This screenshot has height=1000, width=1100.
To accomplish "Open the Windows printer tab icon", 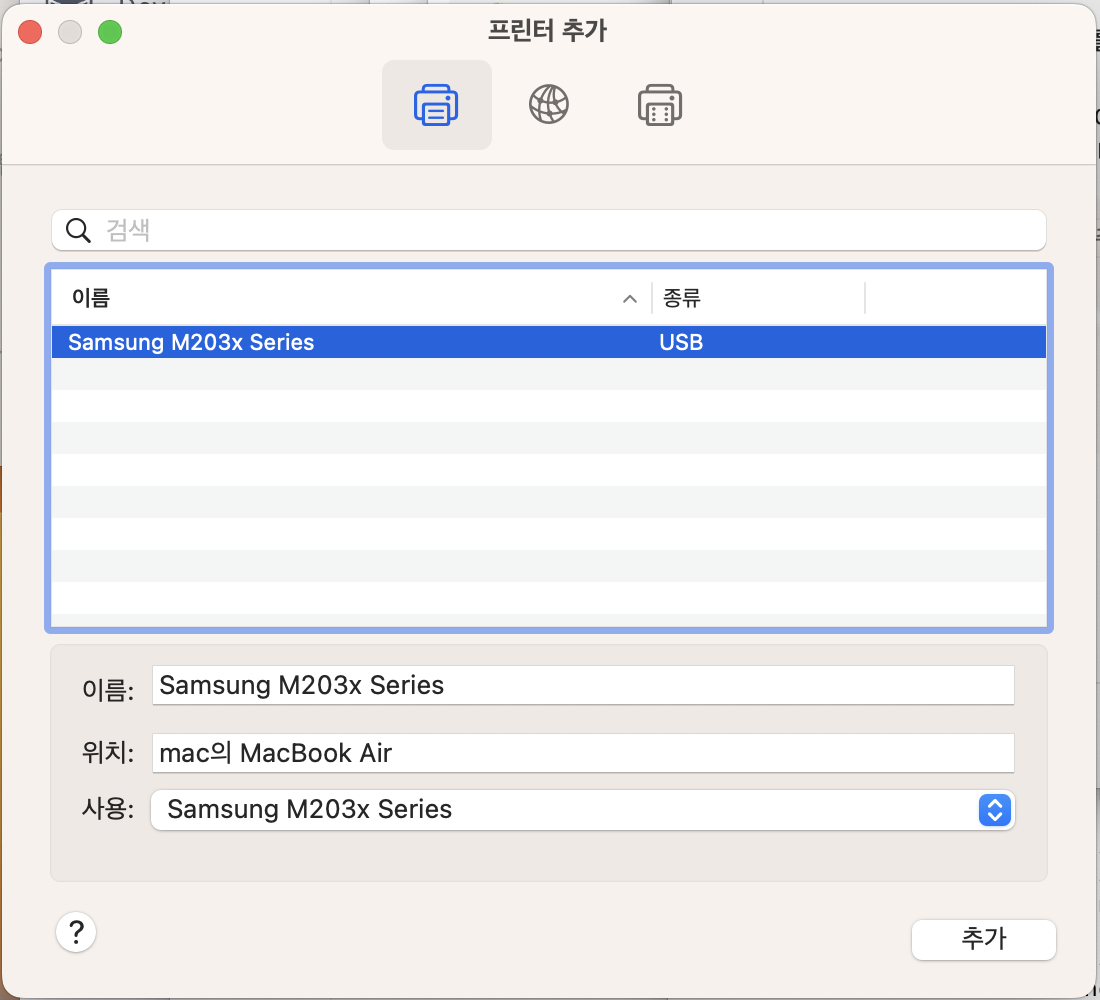I will click(x=659, y=105).
